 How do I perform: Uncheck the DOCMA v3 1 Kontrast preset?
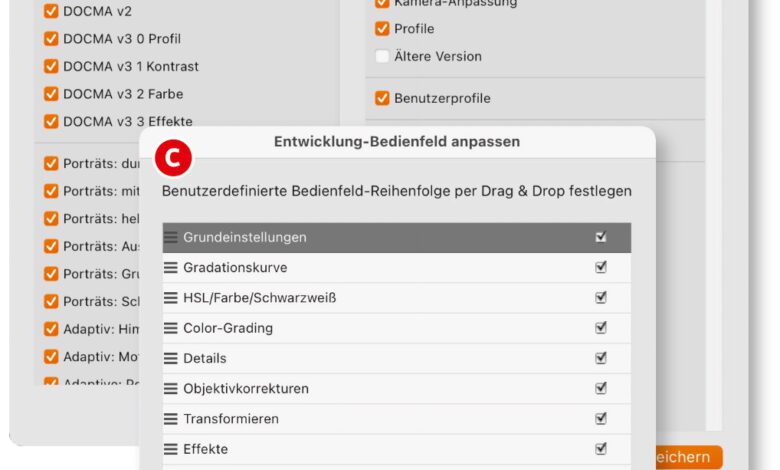click(x=51, y=67)
